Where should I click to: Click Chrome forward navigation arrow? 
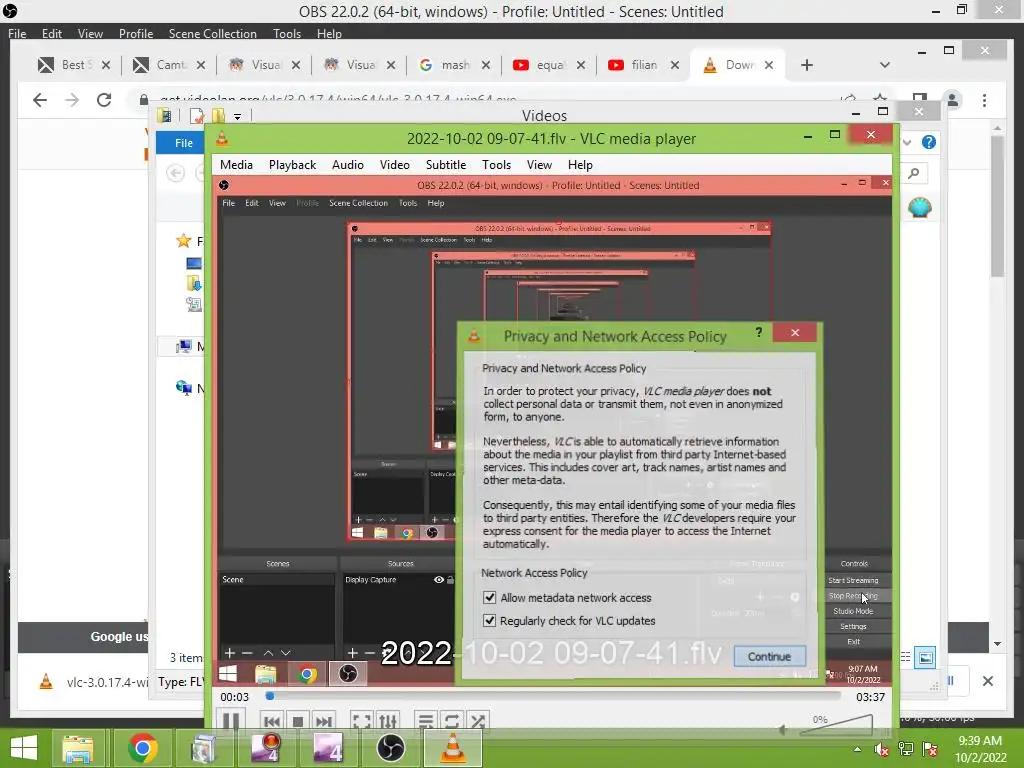(72, 100)
